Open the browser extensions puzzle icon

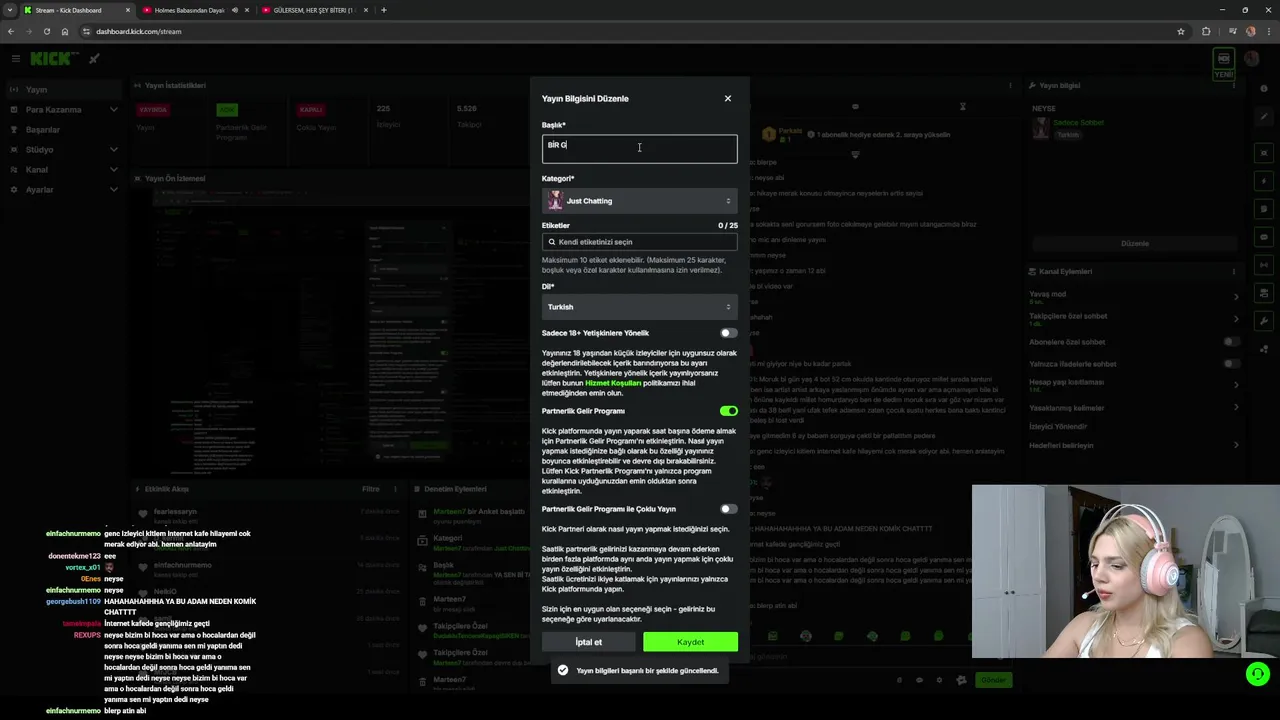click(1206, 31)
